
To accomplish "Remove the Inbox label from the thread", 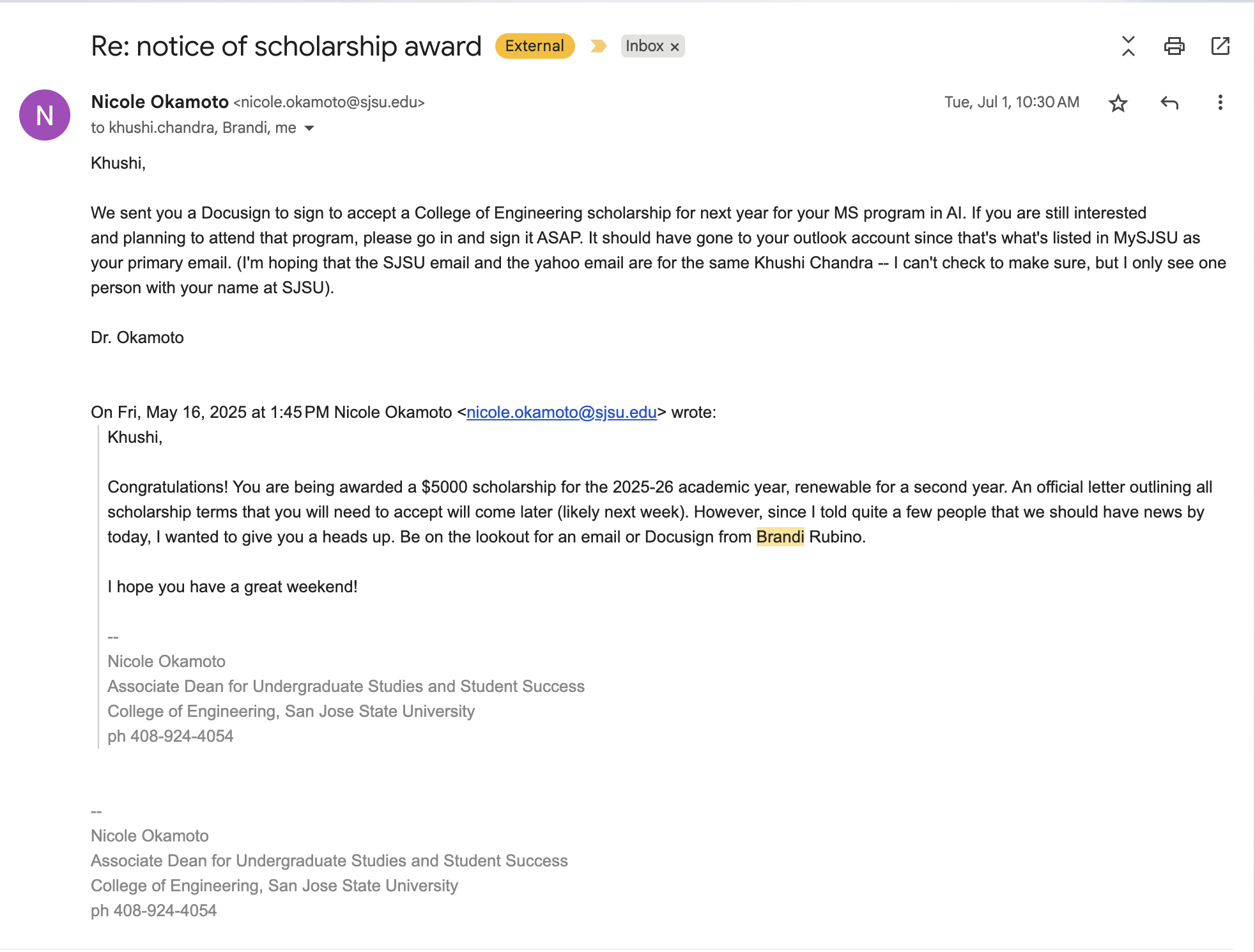I will click(x=675, y=47).
